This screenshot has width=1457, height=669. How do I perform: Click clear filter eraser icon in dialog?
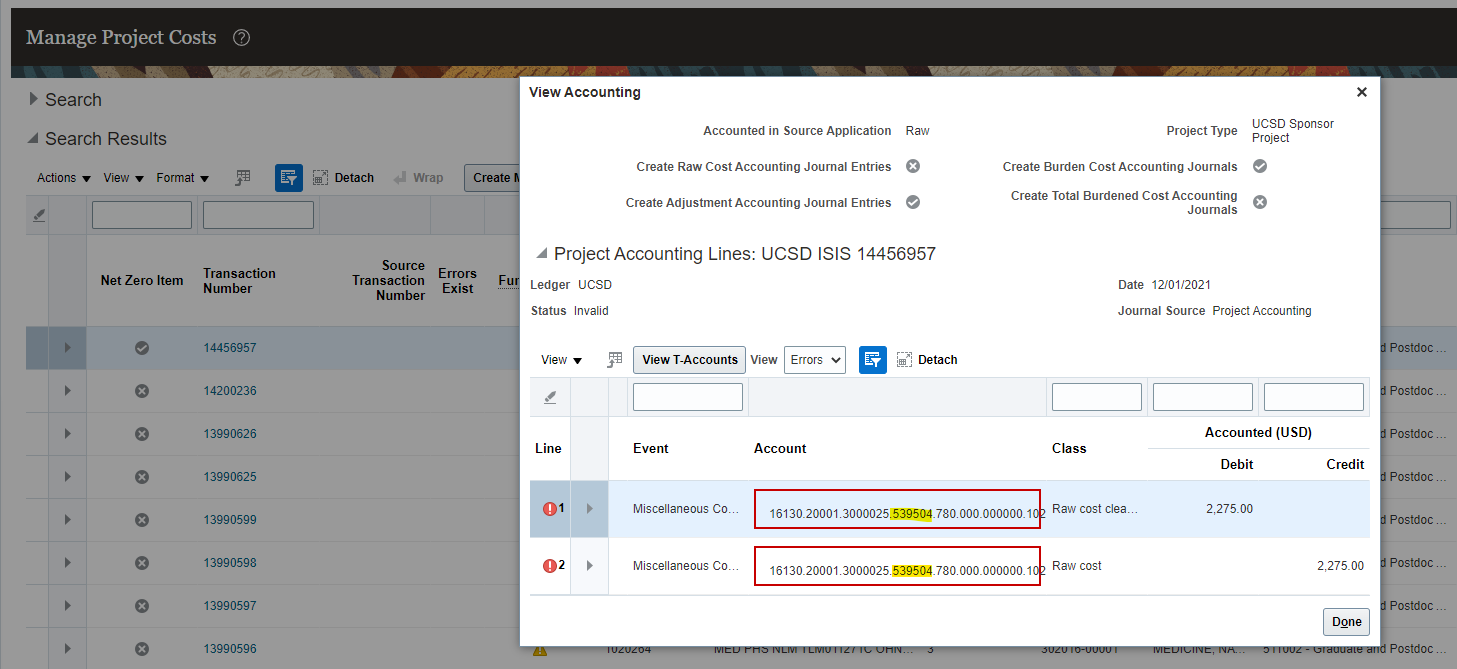point(550,397)
